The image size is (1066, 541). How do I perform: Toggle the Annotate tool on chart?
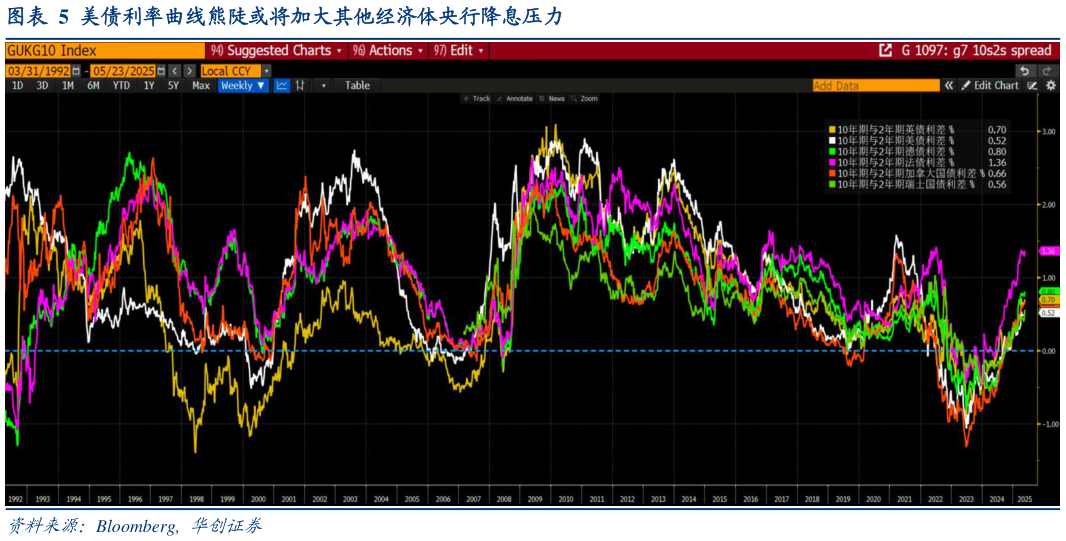[x=515, y=99]
